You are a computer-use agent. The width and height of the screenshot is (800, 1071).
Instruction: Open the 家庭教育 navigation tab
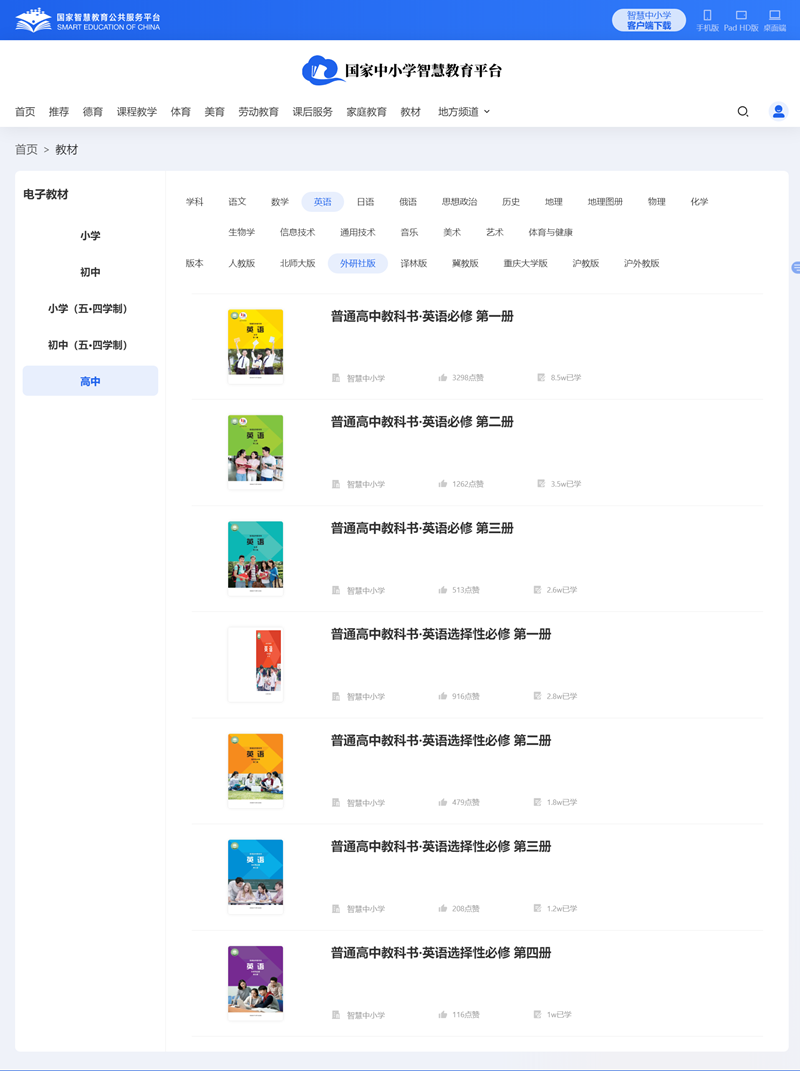pyautogui.click(x=364, y=111)
